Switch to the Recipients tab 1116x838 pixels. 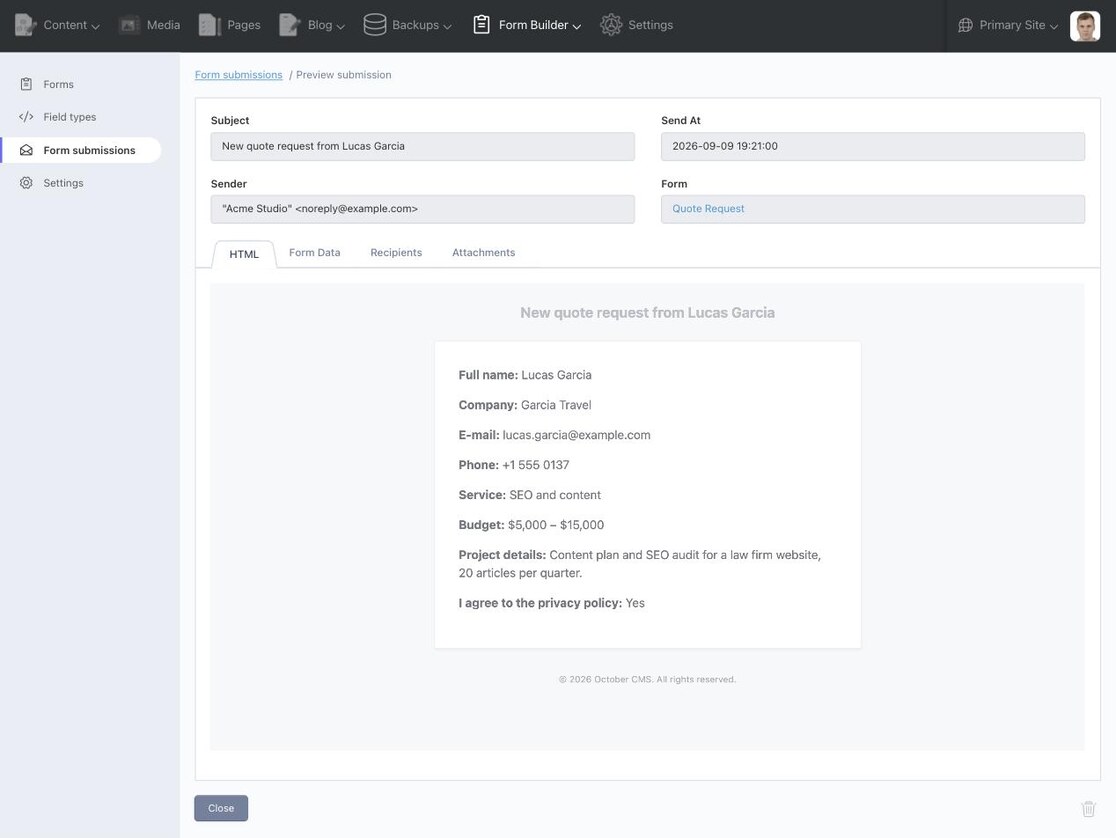coord(396,253)
